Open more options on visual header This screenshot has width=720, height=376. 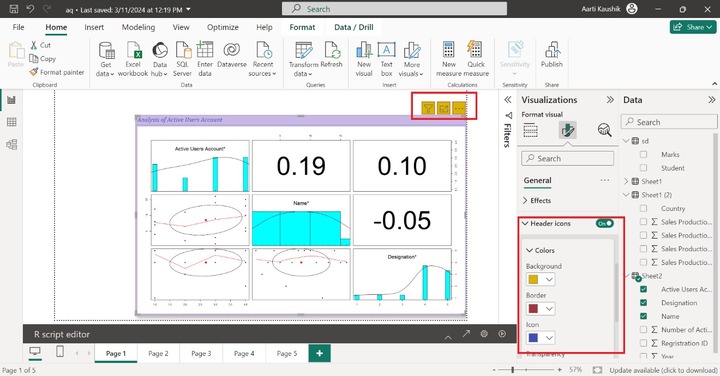click(459, 108)
